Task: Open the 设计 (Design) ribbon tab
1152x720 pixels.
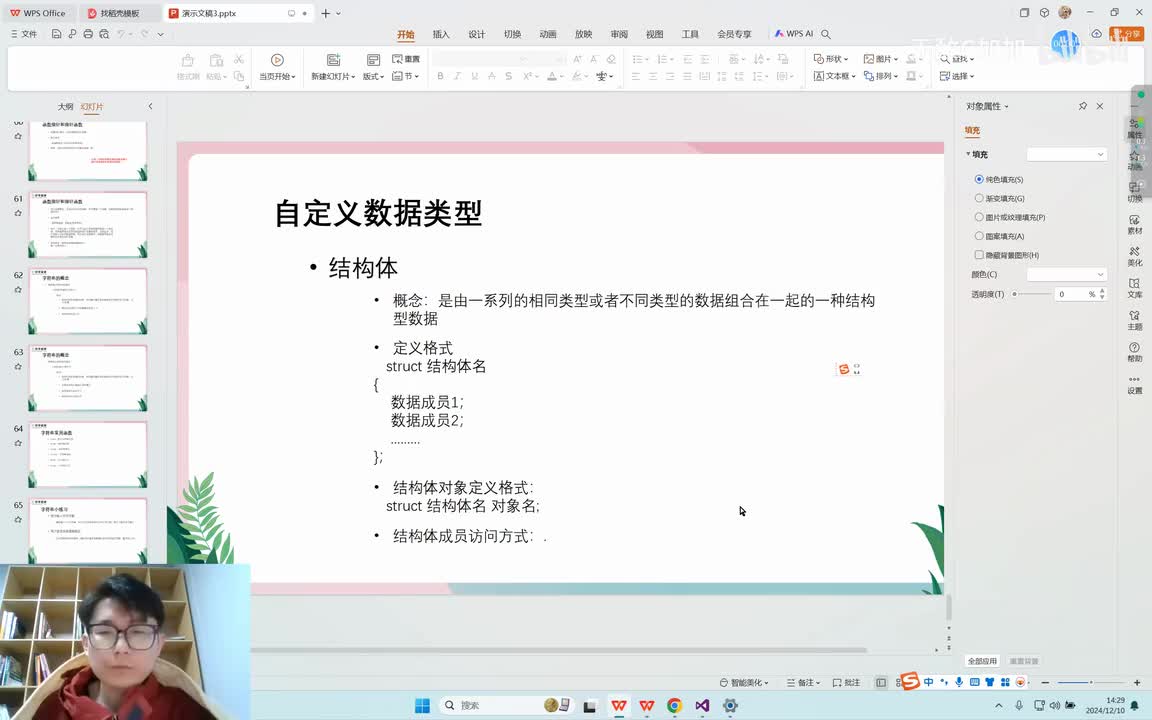Action: 477,35
